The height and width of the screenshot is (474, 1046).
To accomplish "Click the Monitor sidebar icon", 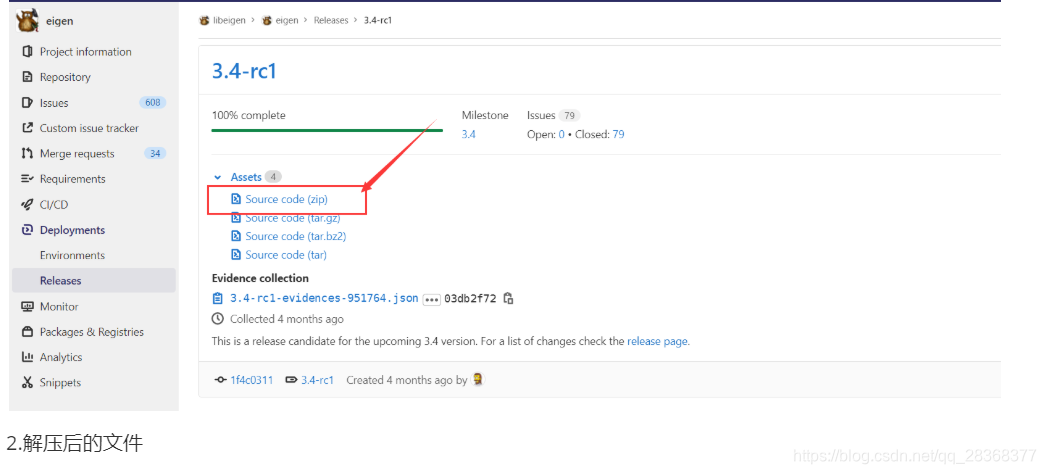I will (27, 307).
